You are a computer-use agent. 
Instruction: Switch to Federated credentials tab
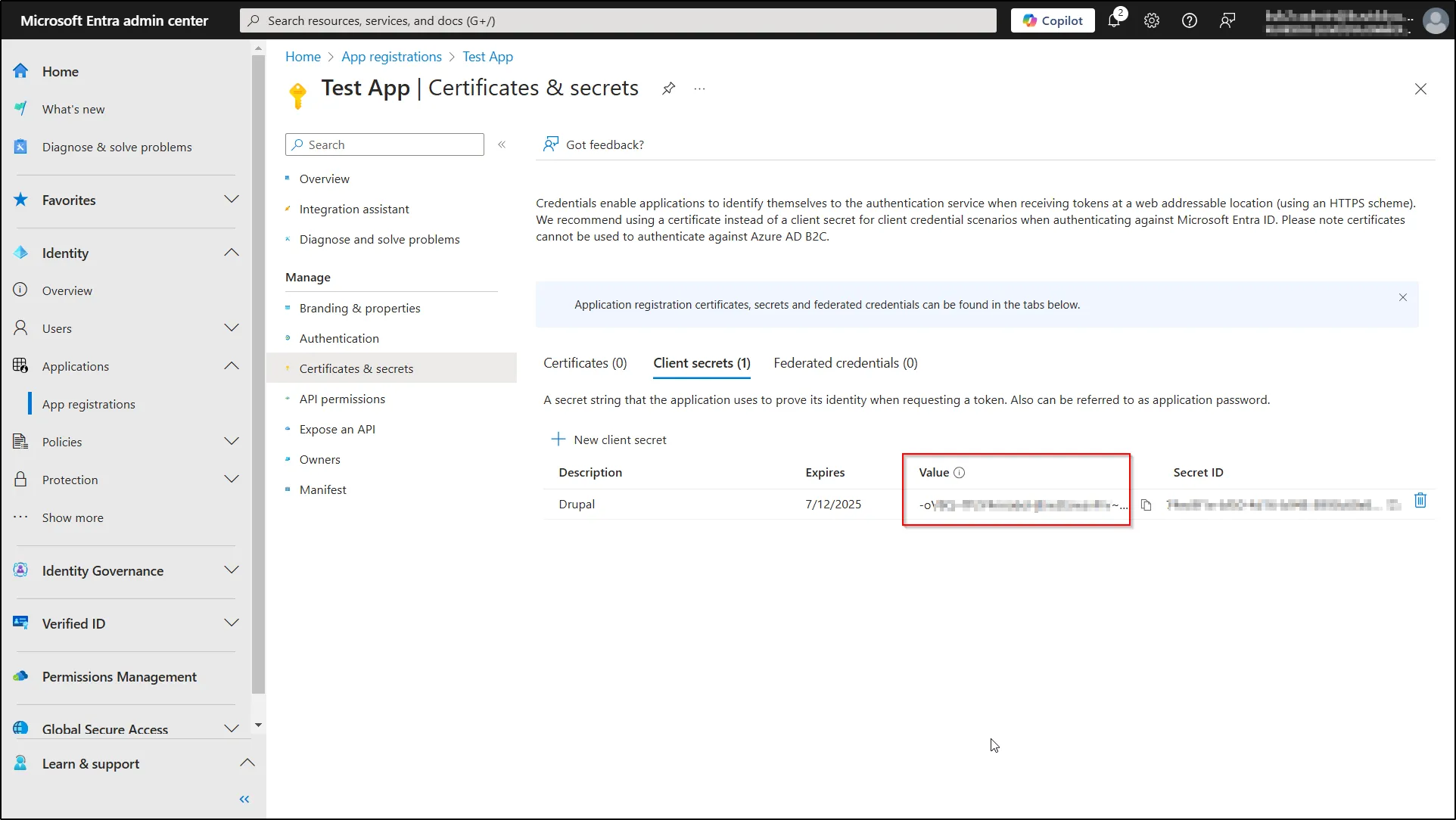click(844, 362)
